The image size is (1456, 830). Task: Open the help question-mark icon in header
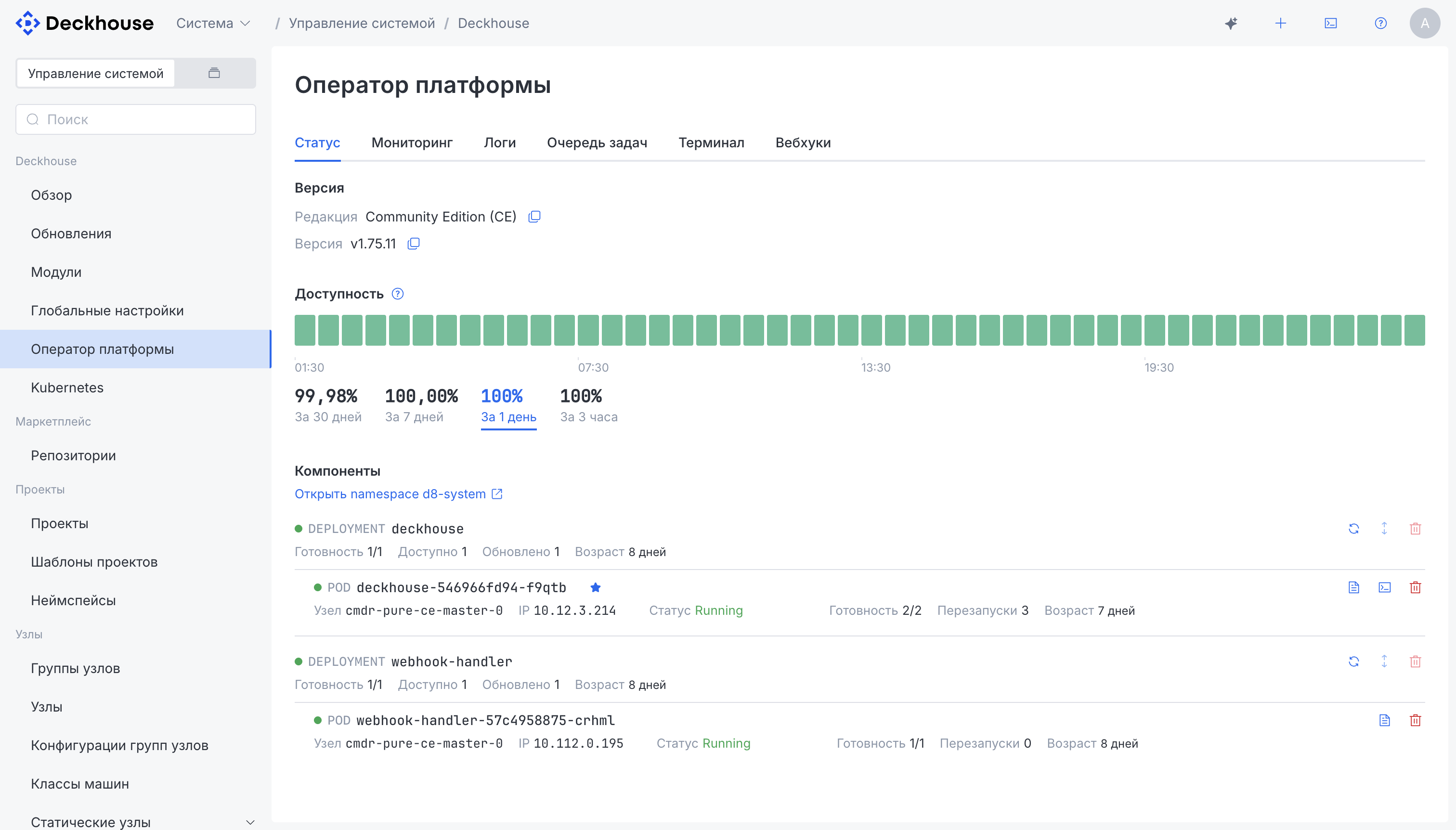pyautogui.click(x=1380, y=24)
